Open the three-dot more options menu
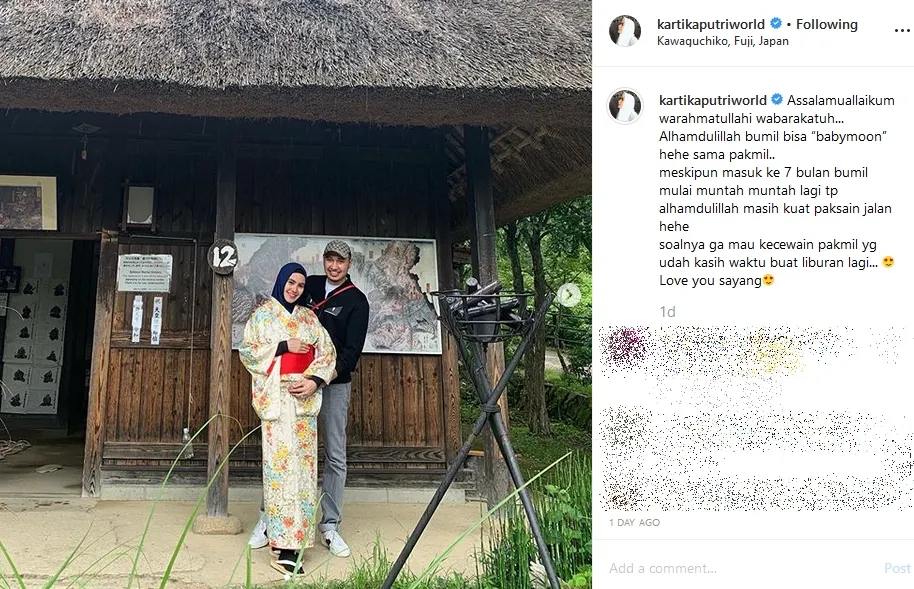The image size is (914, 589). point(902,31)
